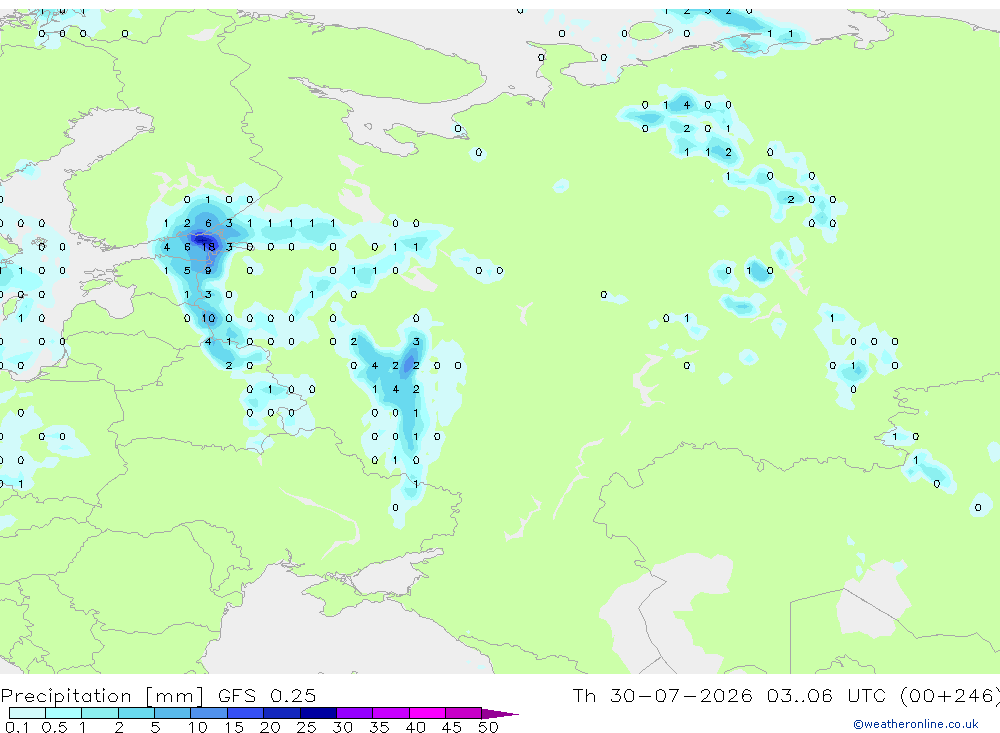
Task: Click the 'Precipitation [mm]' title text
Action: pyautogui.click(x=102, y=696)
